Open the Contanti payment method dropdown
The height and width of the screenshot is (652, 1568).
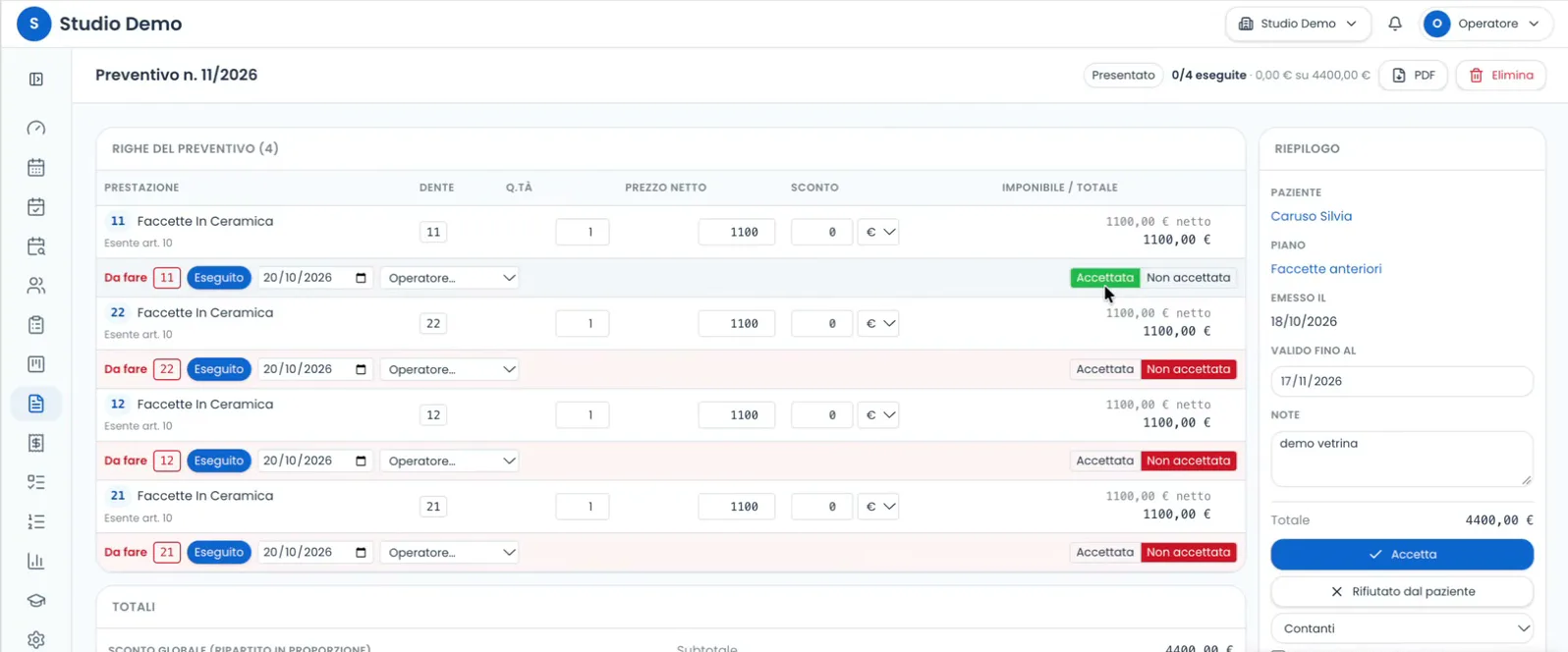pos(1402,628)
